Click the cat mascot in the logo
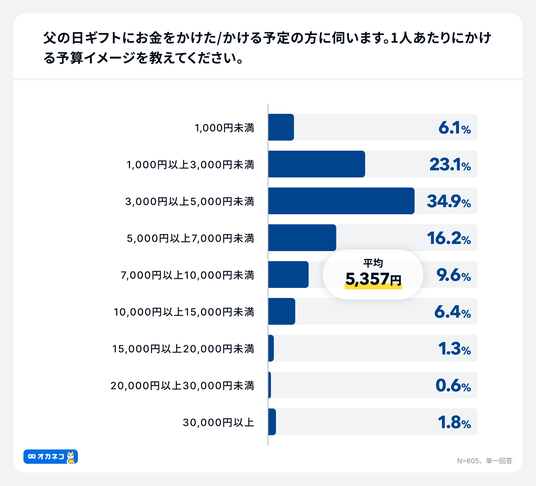The height and width of the screenshot is (486, 536). pos(71,457)
